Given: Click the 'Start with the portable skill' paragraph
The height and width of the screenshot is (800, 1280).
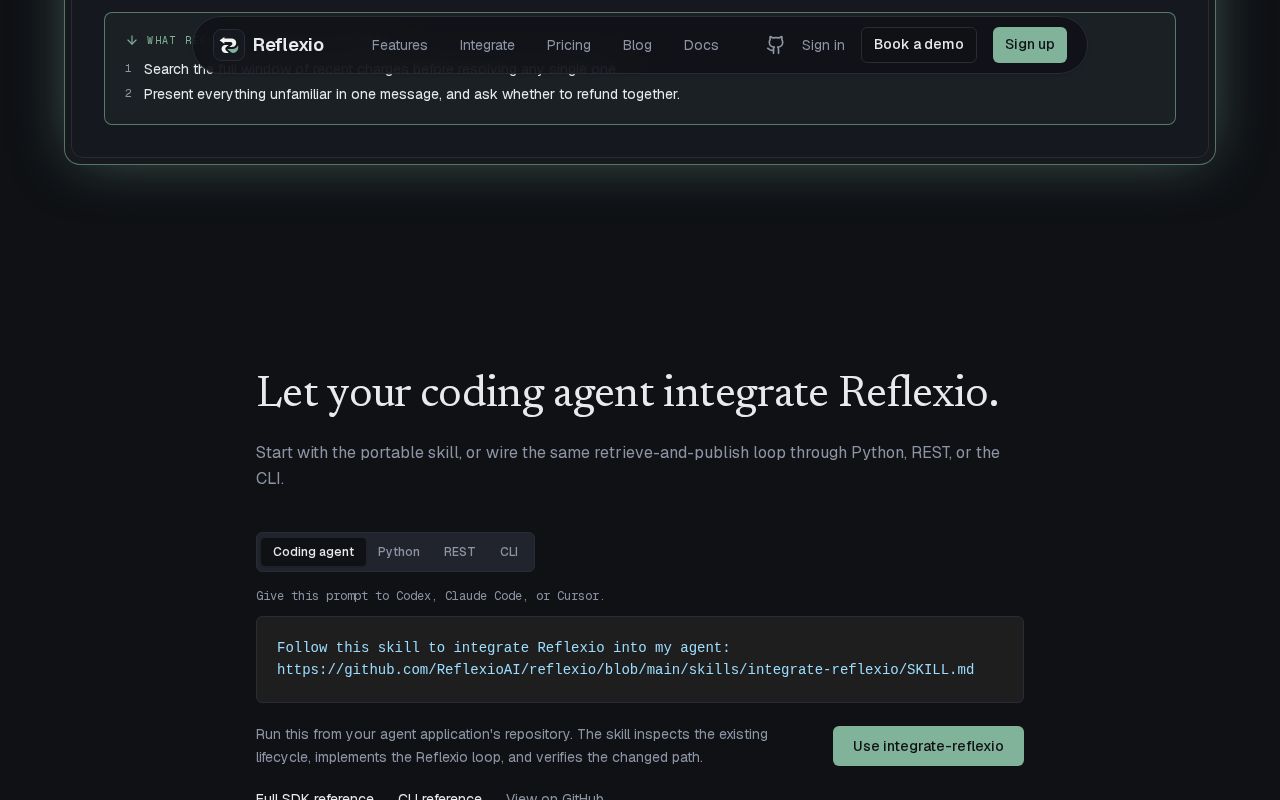Looking at the screenshot, I should (628, 465).
